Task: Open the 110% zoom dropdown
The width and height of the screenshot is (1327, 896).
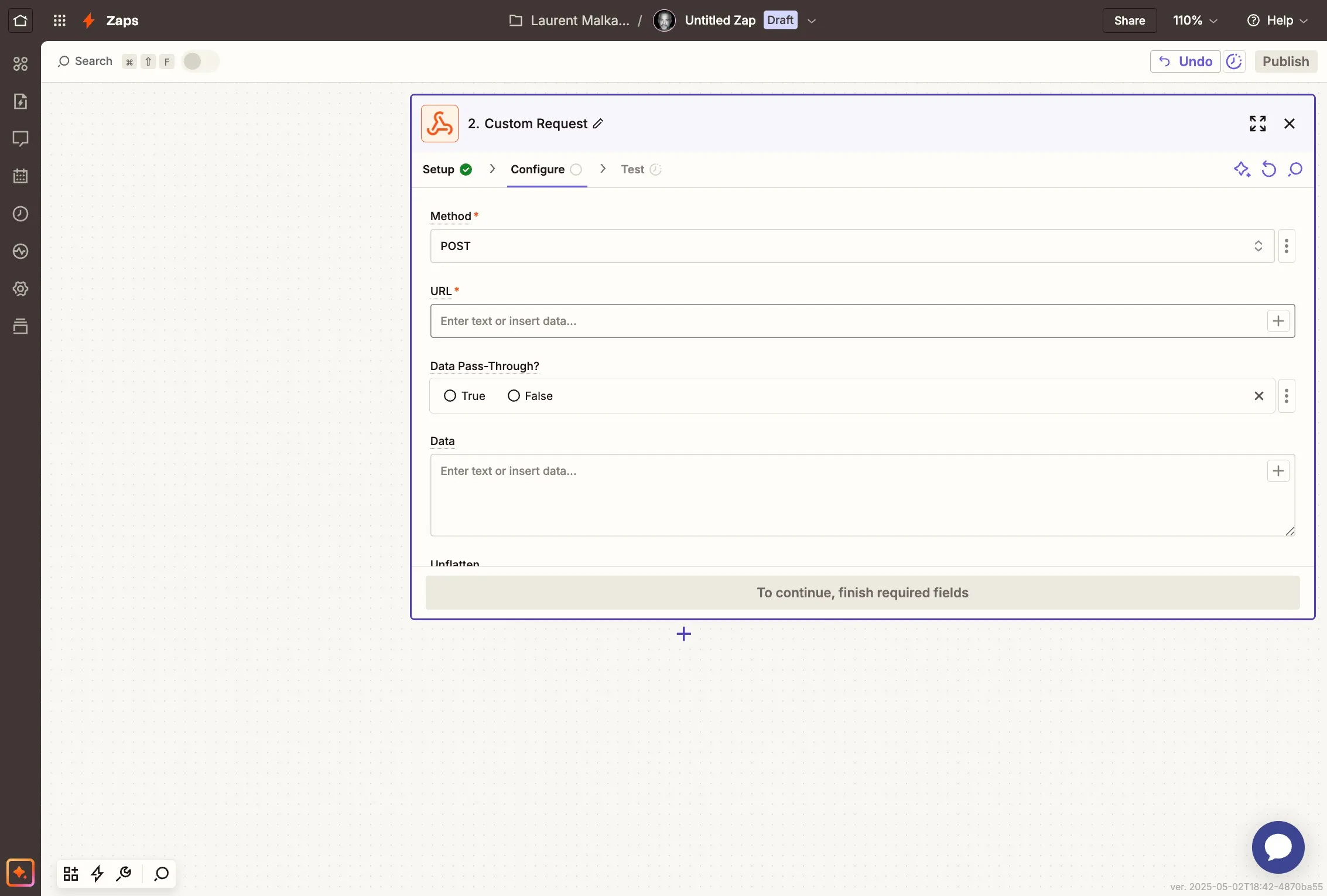Action: pyautogui.click(x=1196, y=20)
